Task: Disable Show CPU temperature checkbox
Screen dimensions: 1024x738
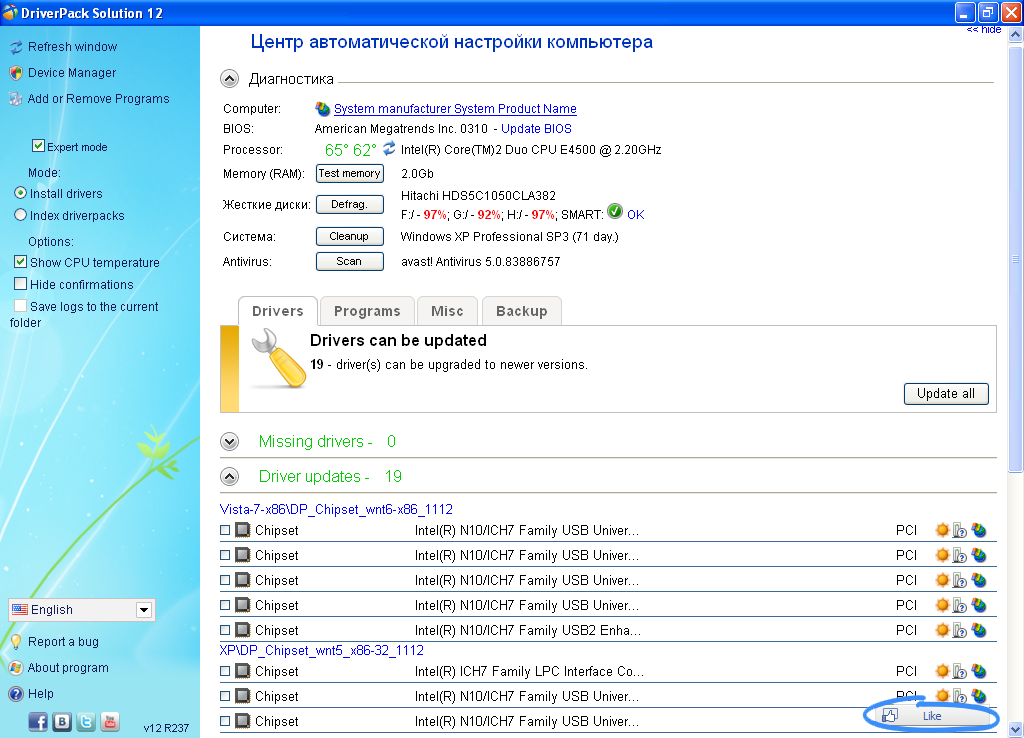Action: pyautogui.click(x=20, y=261)
